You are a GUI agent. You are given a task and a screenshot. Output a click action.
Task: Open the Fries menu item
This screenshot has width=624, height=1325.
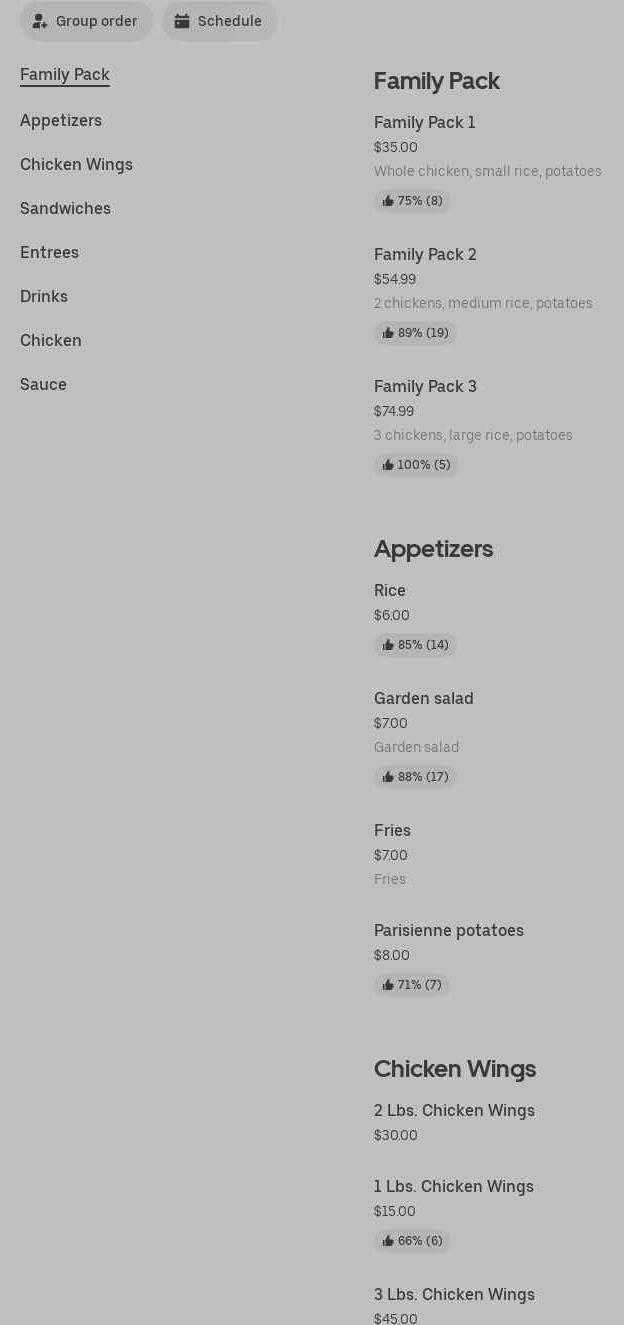click(392, 831)
